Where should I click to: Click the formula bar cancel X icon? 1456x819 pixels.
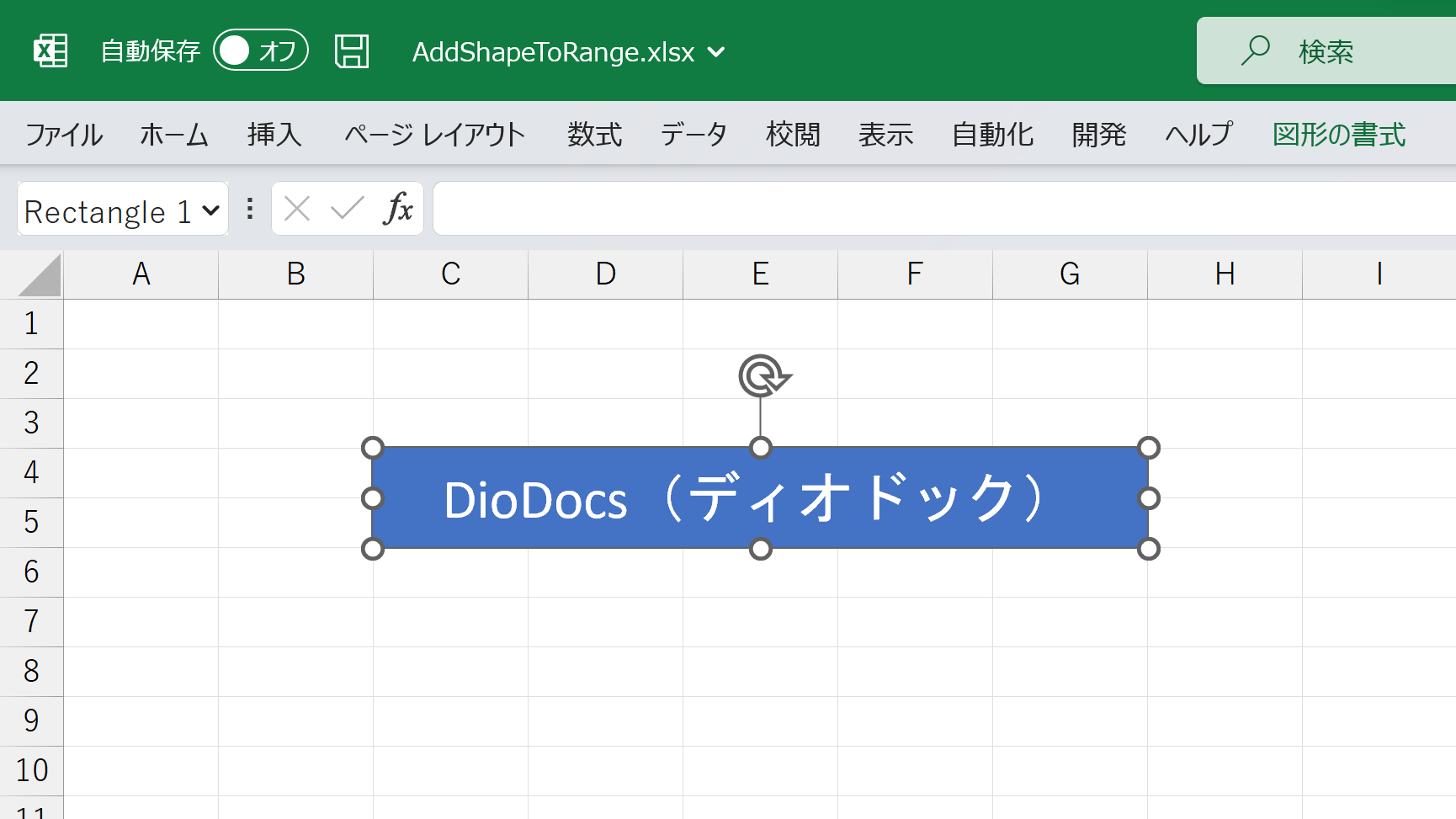click(297, 208)
